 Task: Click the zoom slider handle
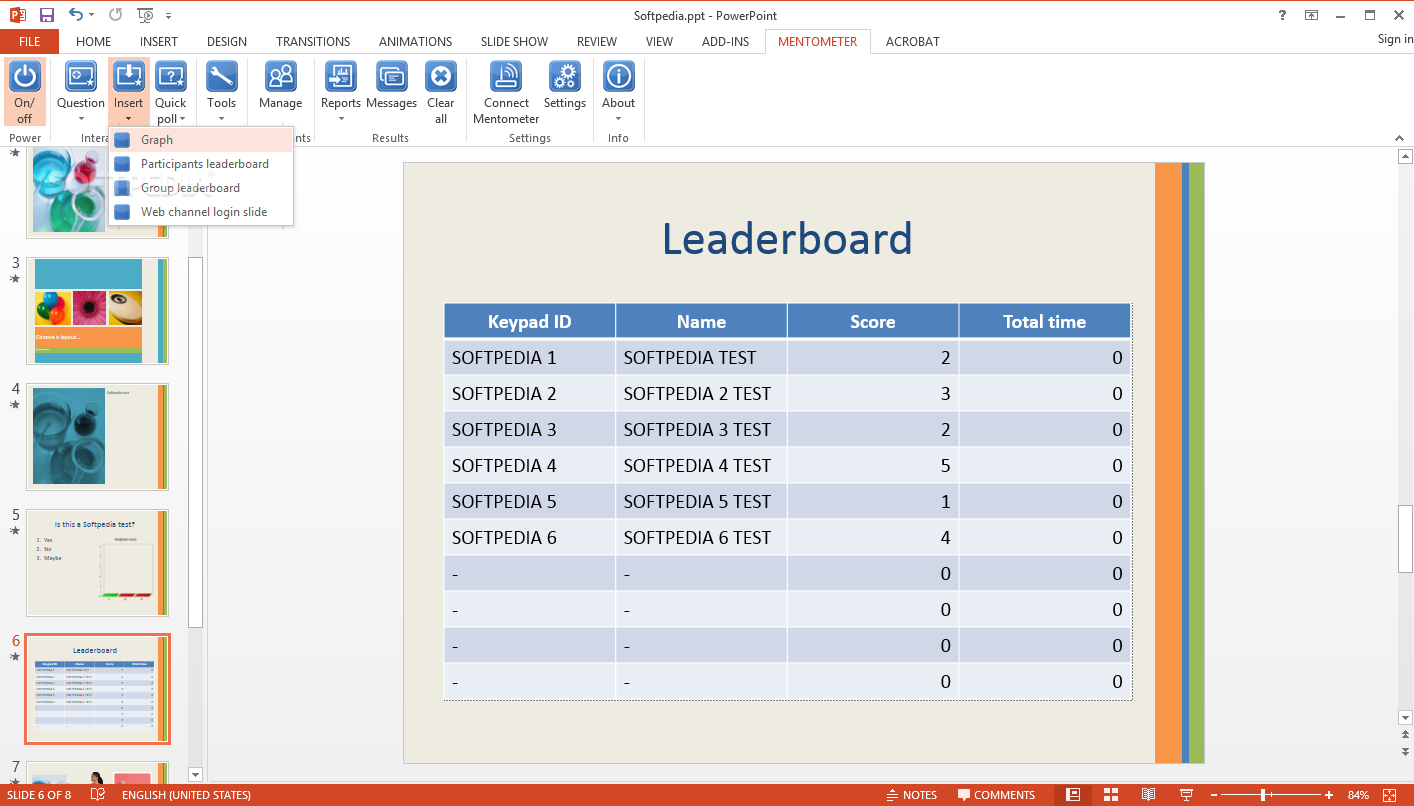point(1264,795)
